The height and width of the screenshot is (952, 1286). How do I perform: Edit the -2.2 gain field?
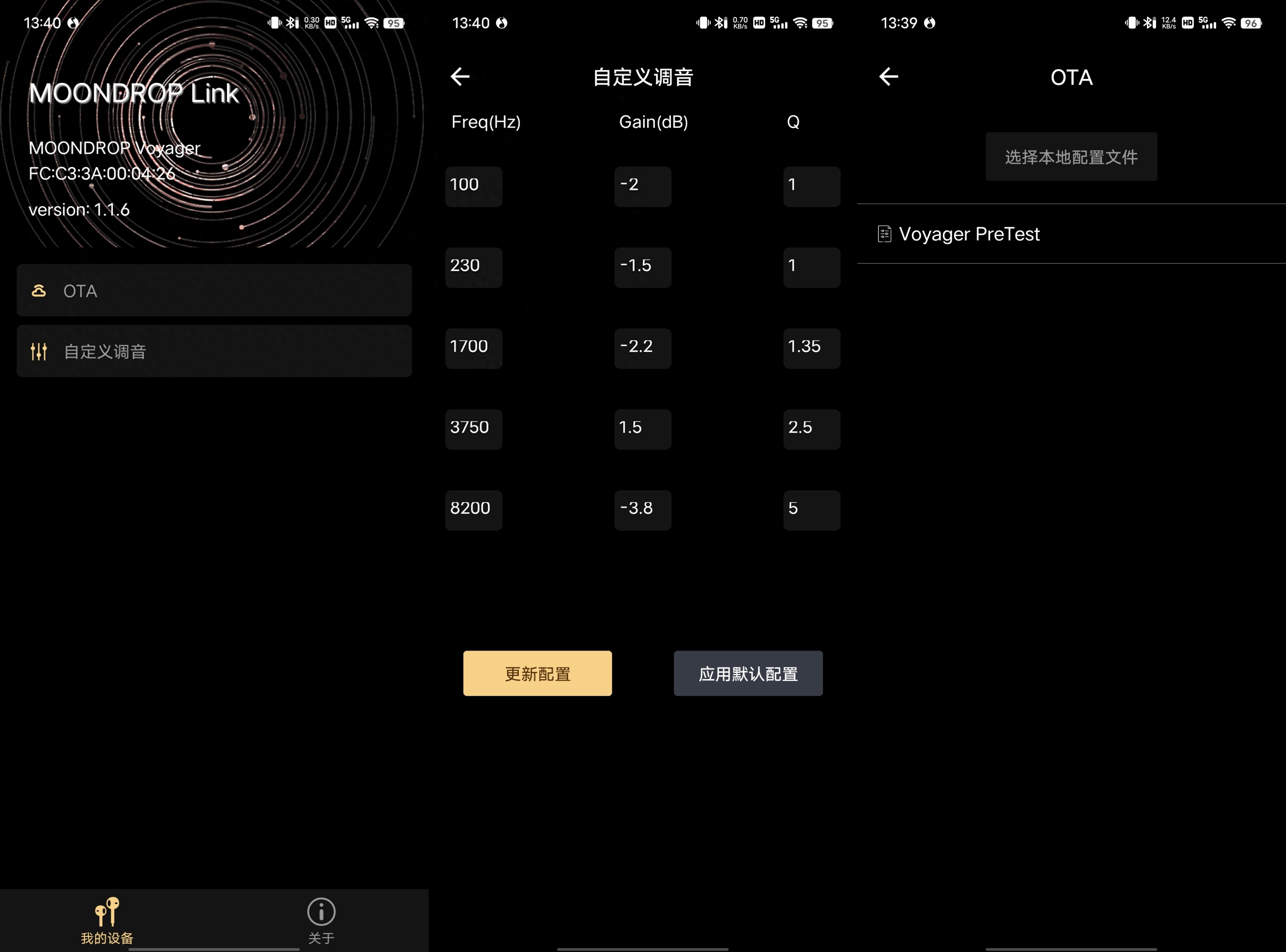point(643,349)
